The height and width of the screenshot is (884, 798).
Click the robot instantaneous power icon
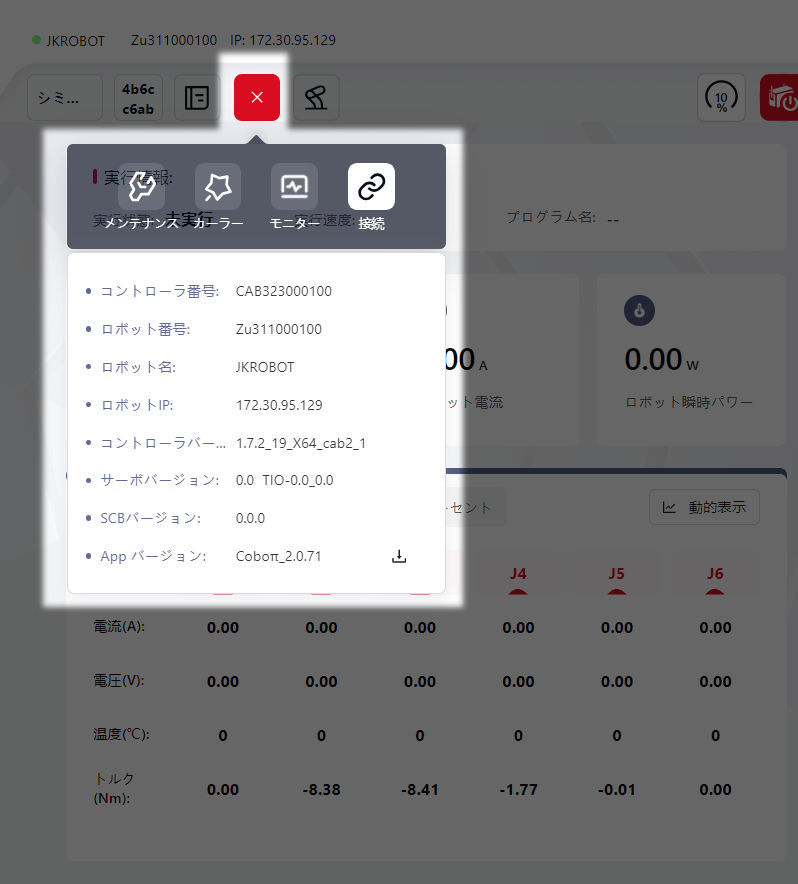639,311
